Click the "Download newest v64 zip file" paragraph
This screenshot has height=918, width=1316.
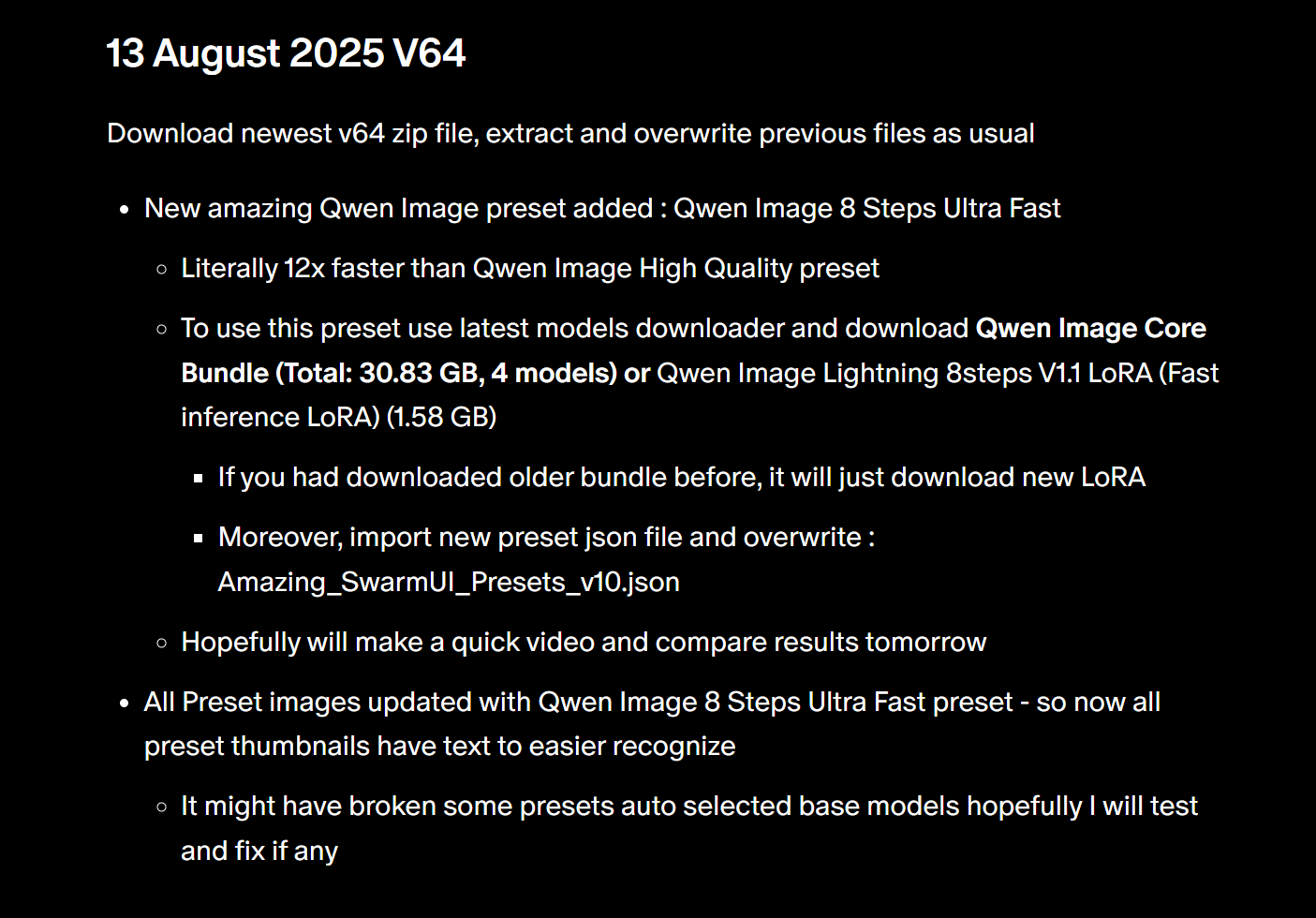(x=569, y=133)
